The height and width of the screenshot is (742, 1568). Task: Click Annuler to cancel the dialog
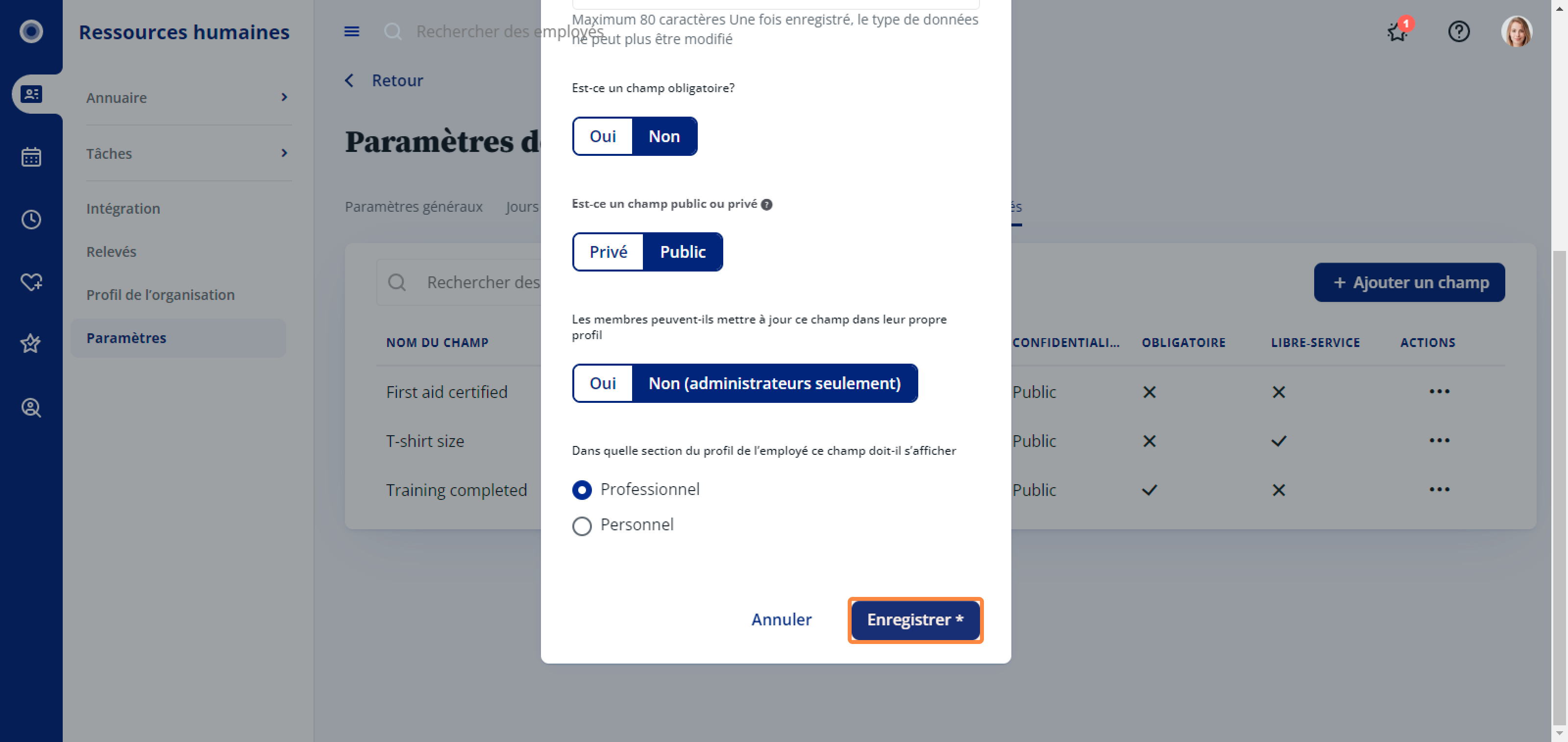click(781, 619)
